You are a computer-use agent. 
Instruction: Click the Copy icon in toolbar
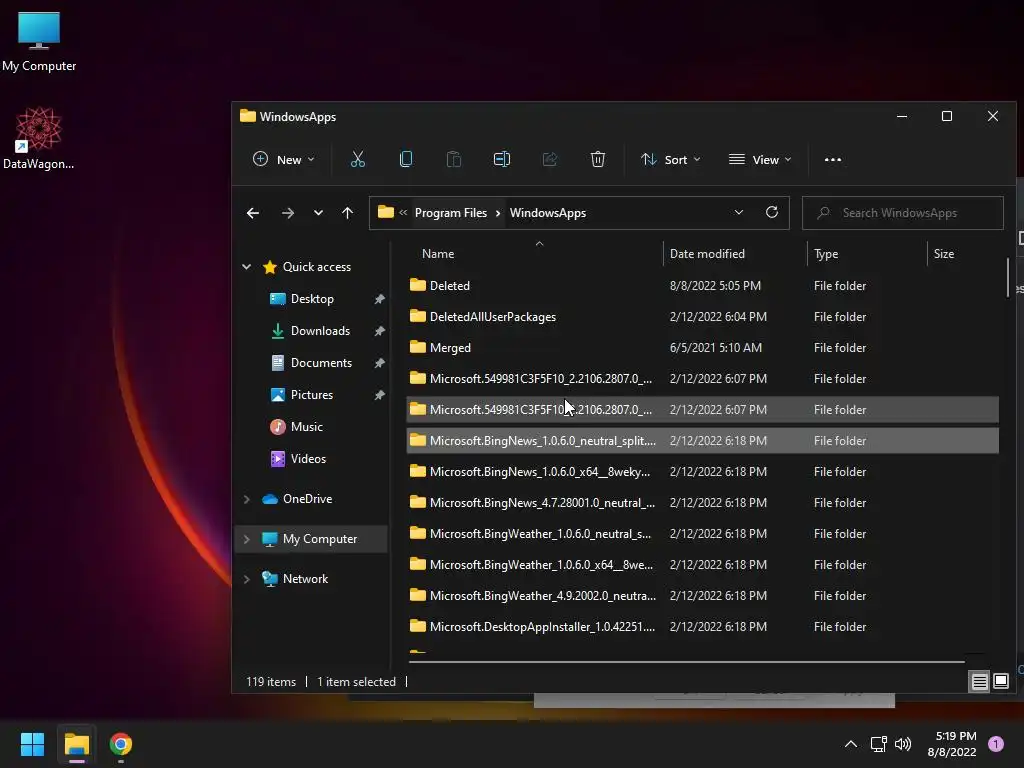point(406,159)
